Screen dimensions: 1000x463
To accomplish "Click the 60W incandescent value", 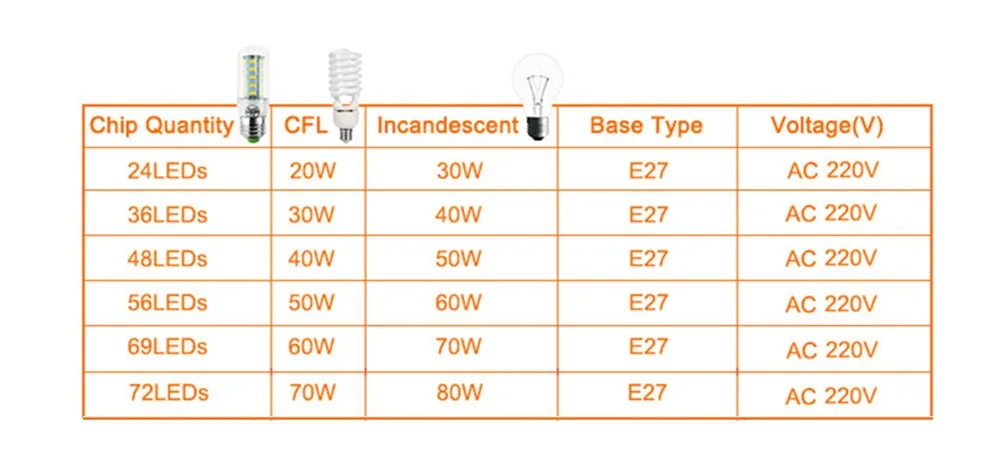I will pos(459,302).
